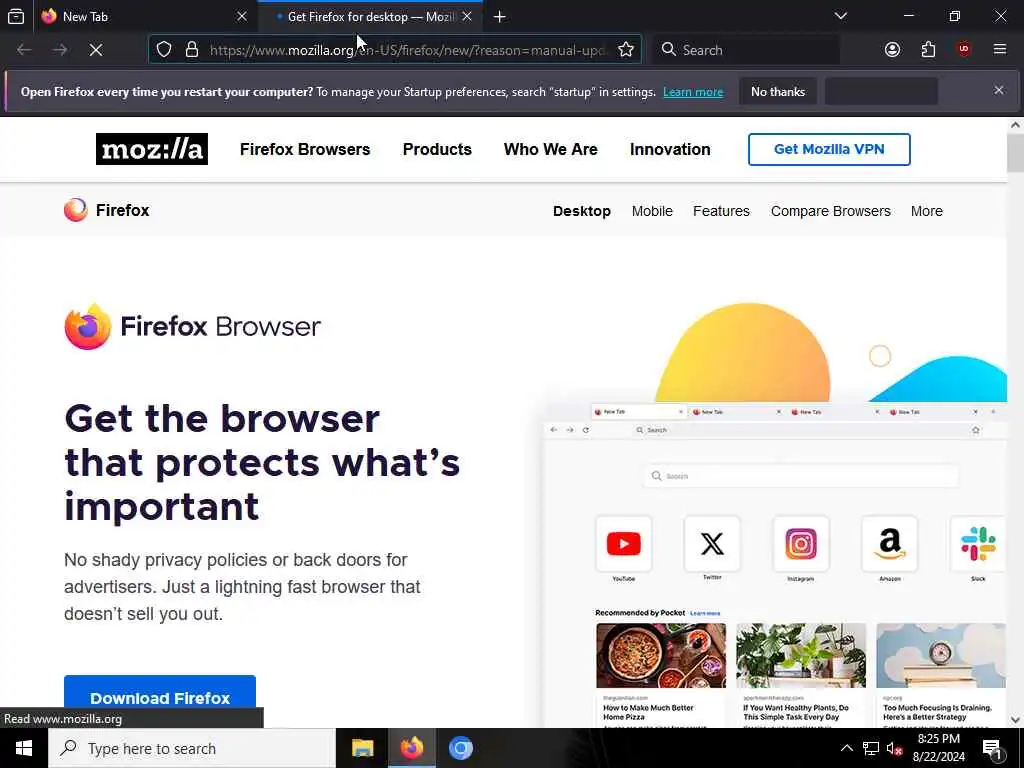Open the Windows Start menu
The width and height of the screenshot is (1024, 768).
click(x=24, y=748)
